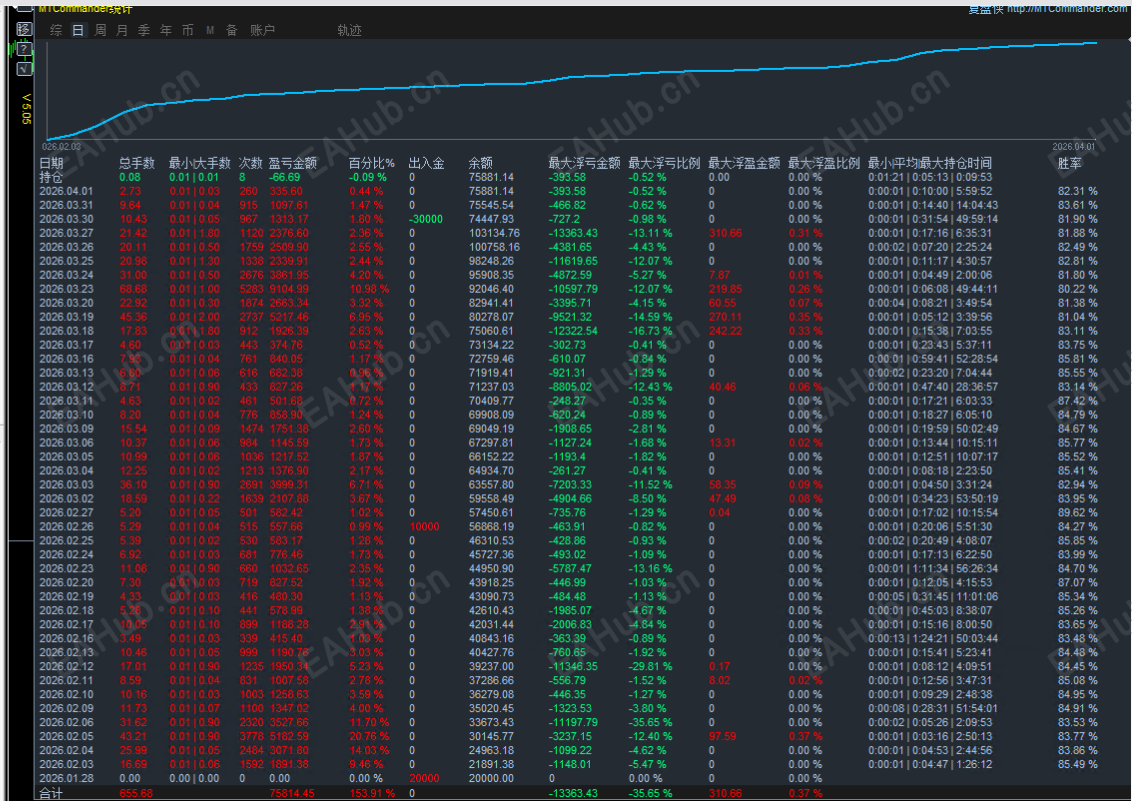The image size is (1132, 801).
Task: Click the 胜率 column header
Action: [1069, 163]
